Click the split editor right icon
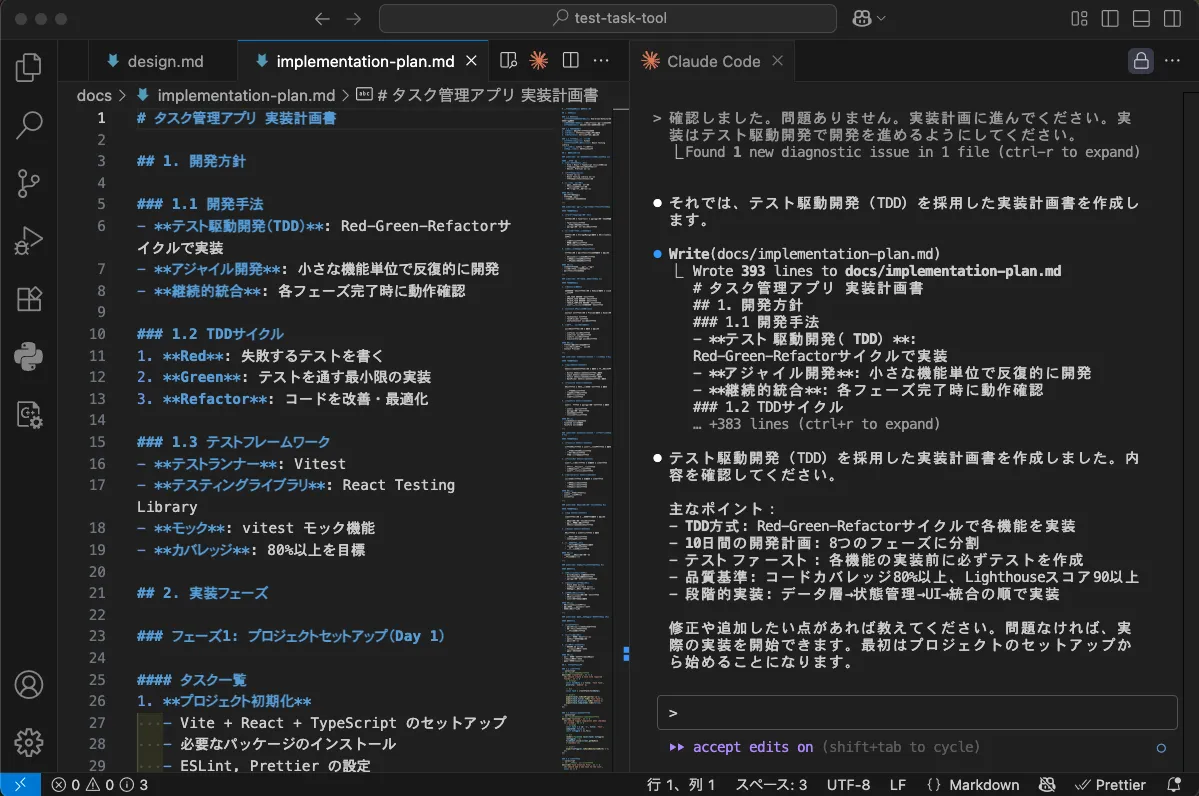 pyautogui.click(x=570, y=61)
